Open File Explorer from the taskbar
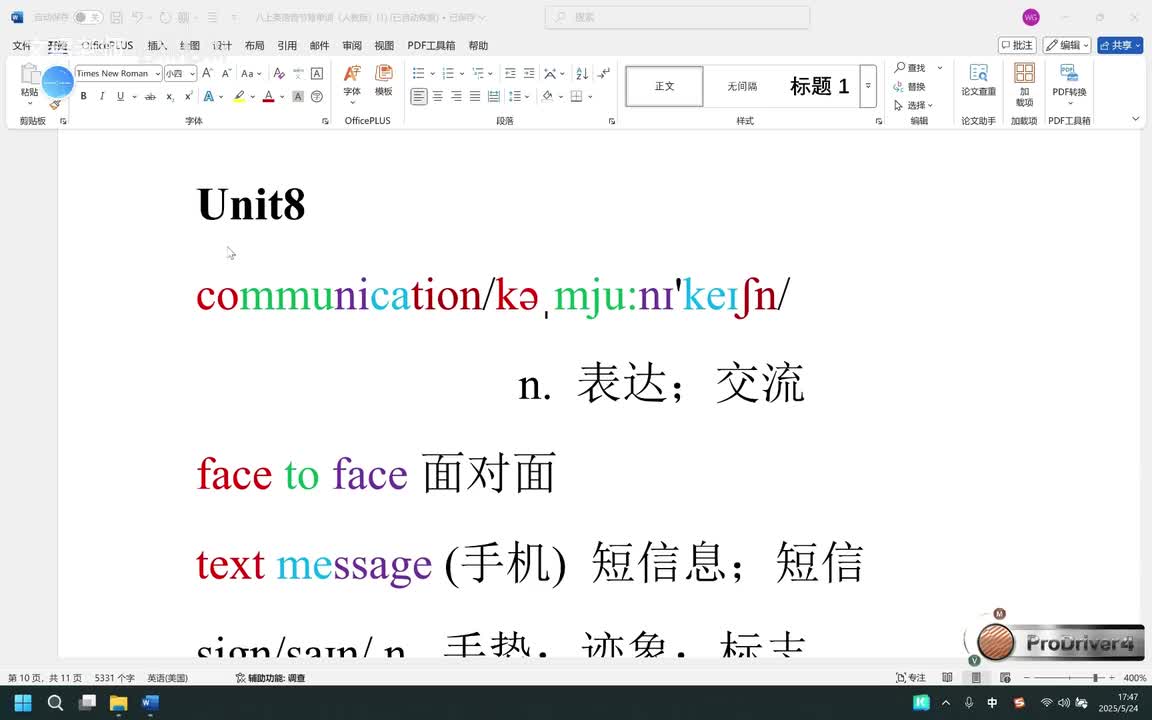 coord(118,703)
